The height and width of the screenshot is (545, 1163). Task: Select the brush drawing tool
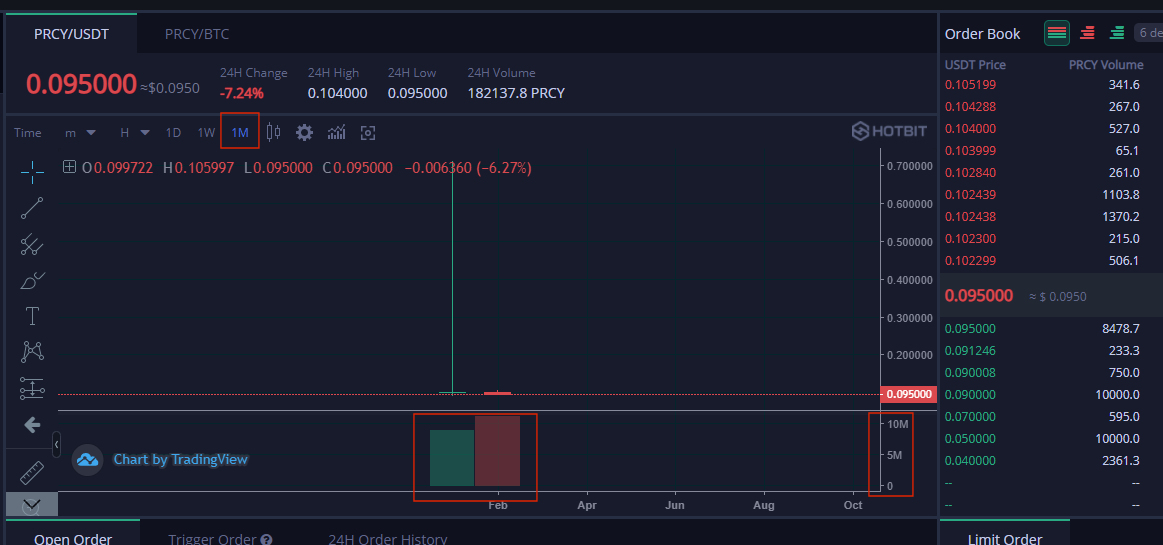32,280
